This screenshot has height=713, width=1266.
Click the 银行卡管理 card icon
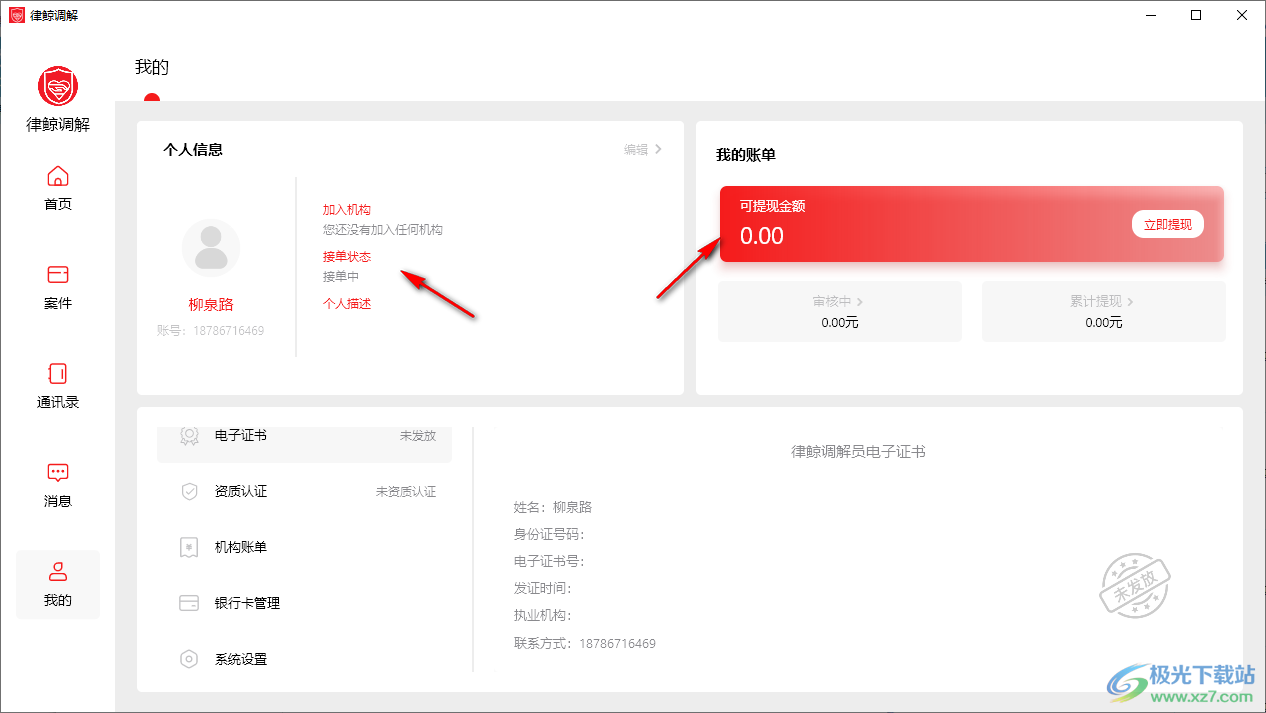tap(189, 604)
